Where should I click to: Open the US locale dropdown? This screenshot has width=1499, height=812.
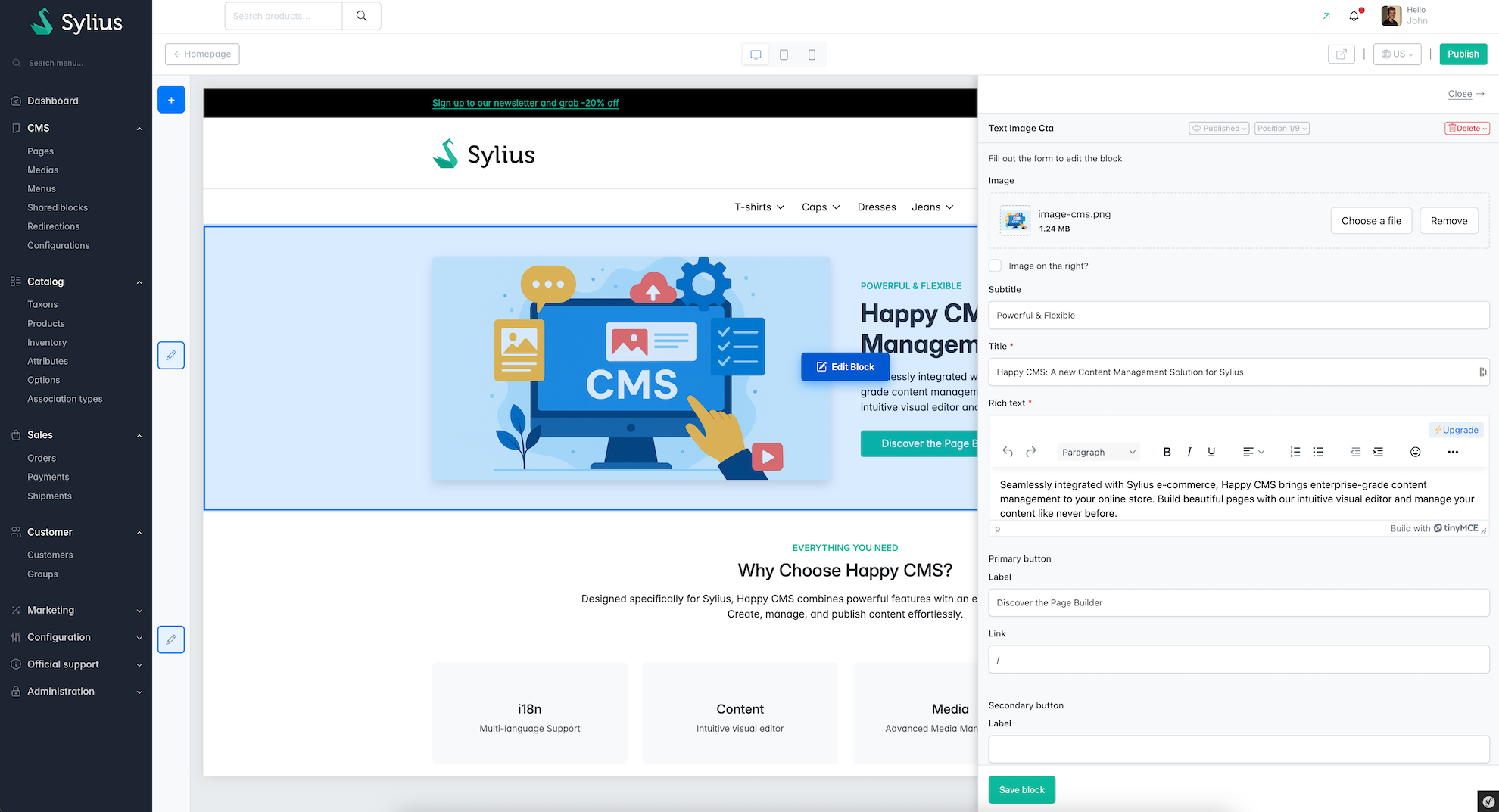pyautogui.click(x=1398, y=54)
